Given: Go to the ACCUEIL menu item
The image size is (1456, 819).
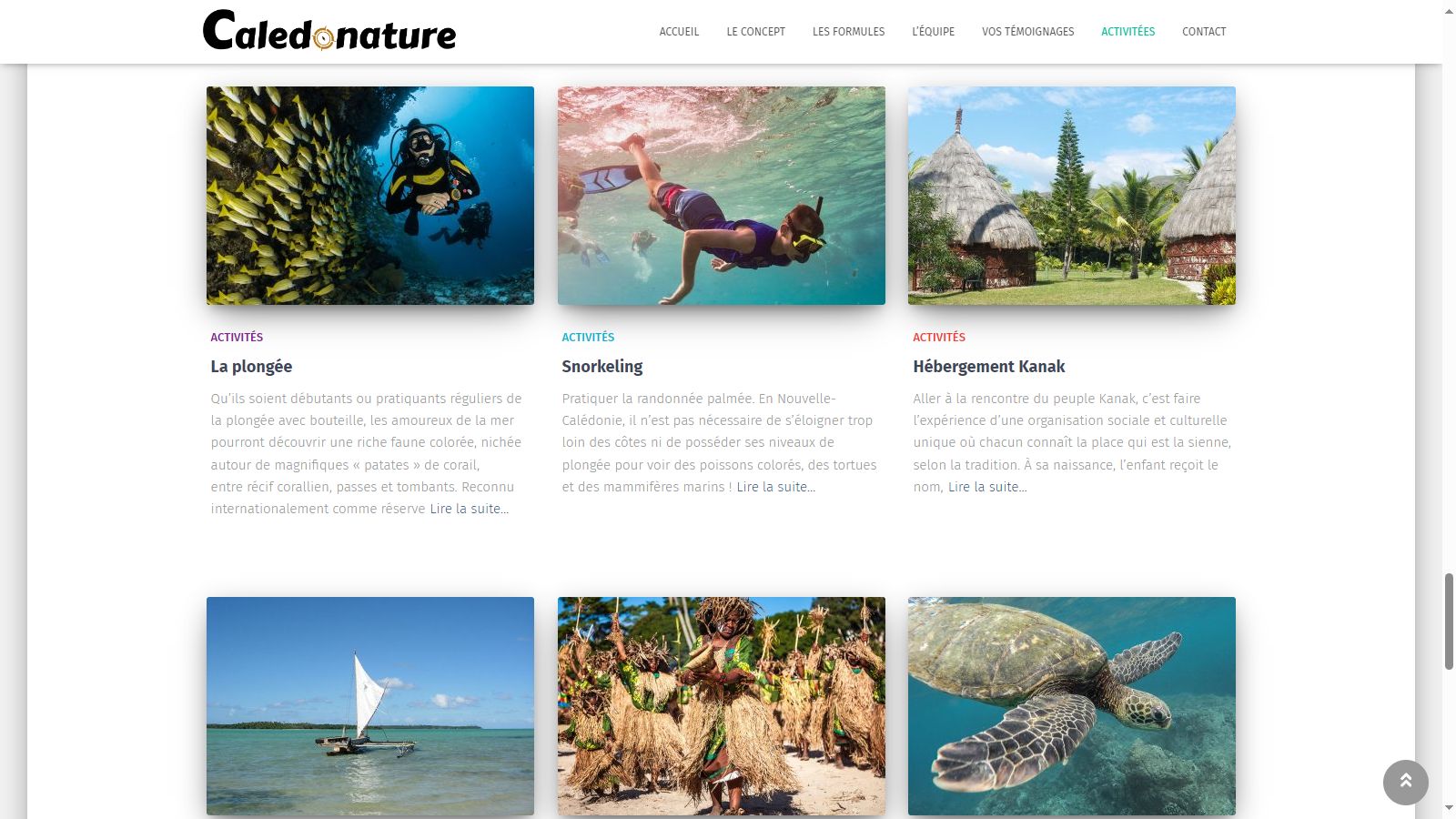Looking at the screenshot, I should (679, 32).
